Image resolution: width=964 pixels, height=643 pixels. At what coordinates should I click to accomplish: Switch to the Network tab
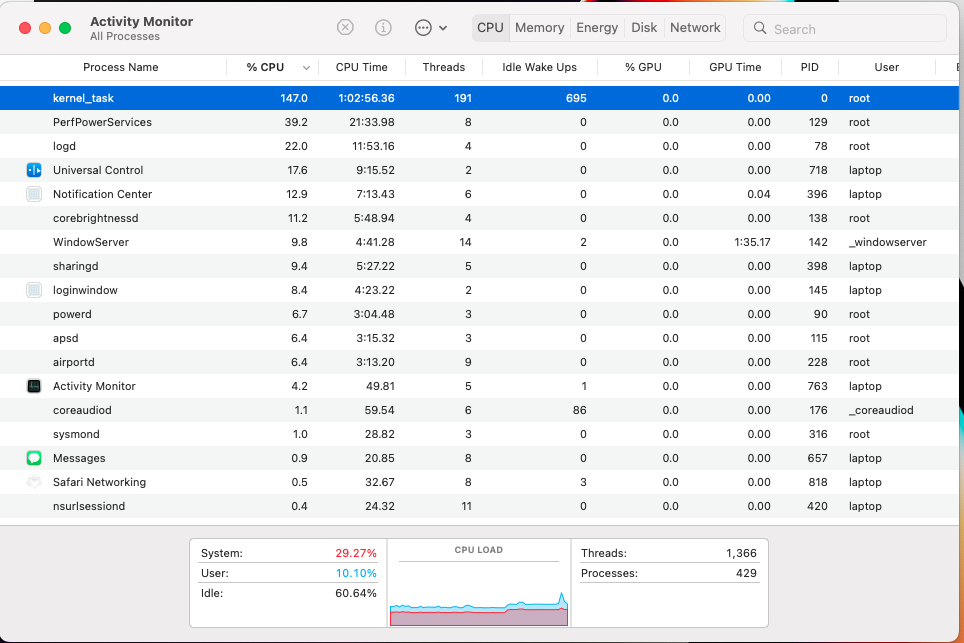695,28
